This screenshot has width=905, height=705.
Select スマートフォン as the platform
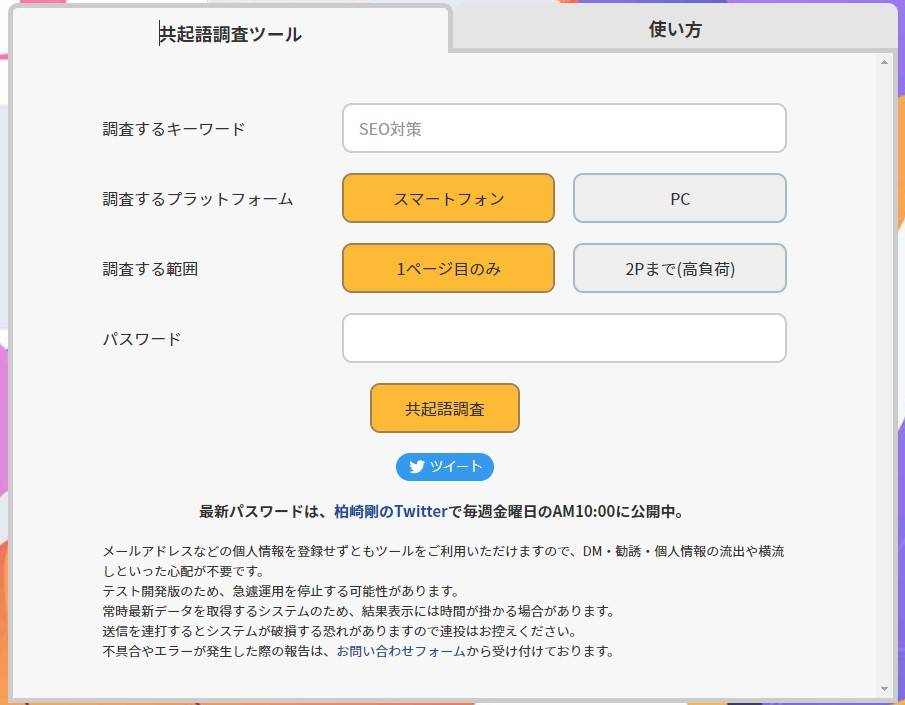(448, 198)
